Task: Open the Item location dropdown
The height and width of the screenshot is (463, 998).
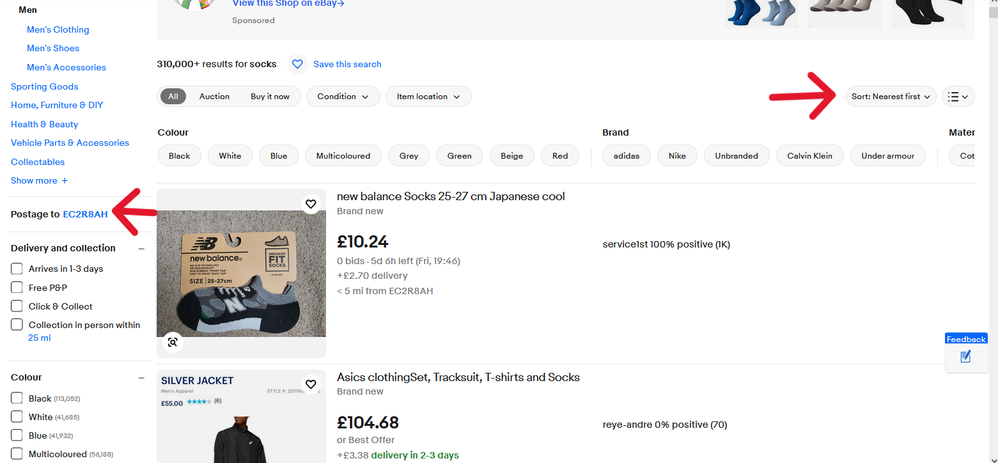Action: coord(428,97)
